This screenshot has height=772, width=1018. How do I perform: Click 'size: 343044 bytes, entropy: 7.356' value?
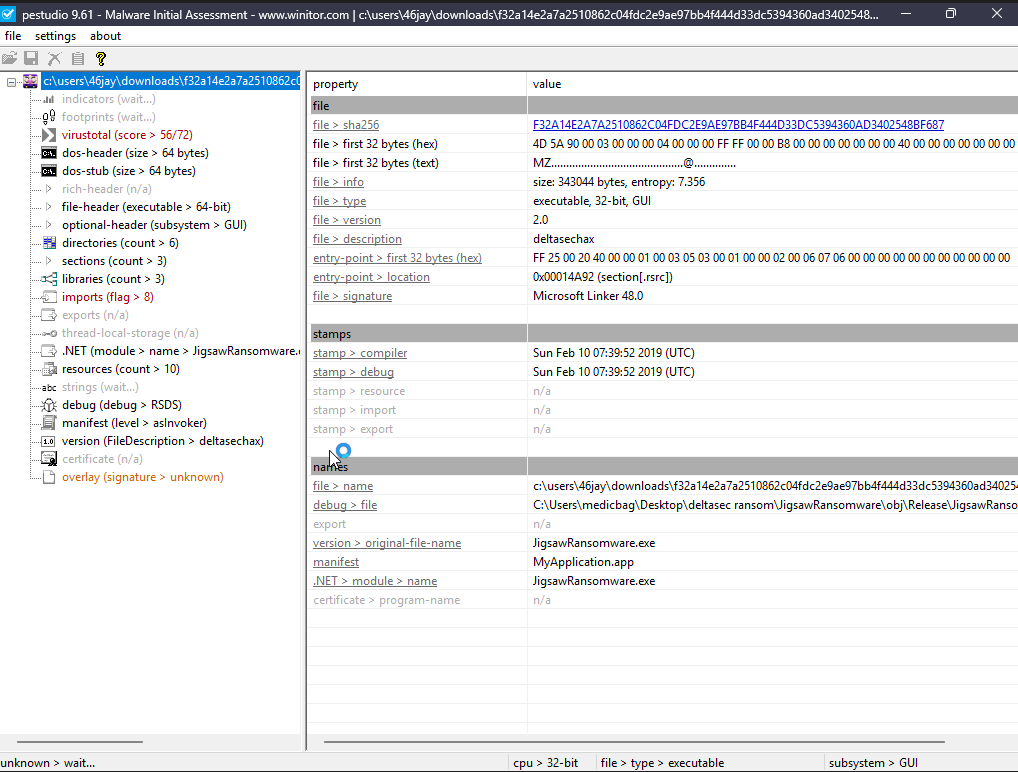pyautogui.click(x=619, y=182)
